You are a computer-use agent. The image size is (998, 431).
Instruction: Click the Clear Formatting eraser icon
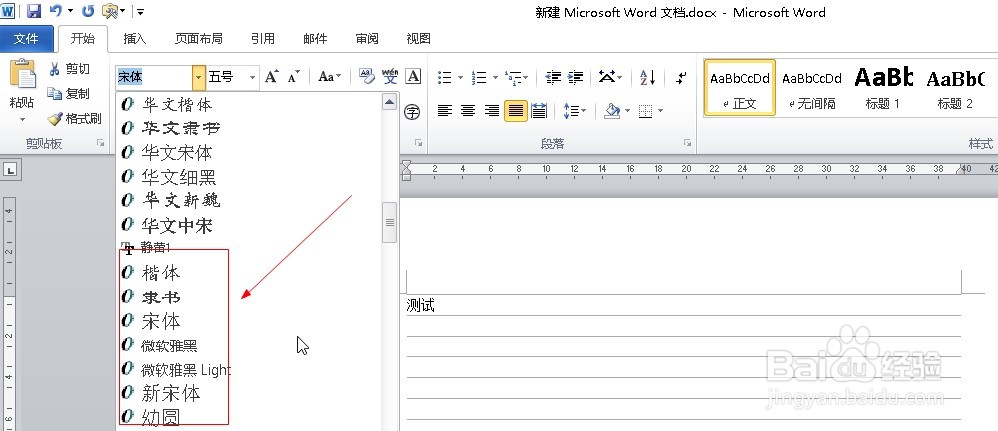pos(367,77)
